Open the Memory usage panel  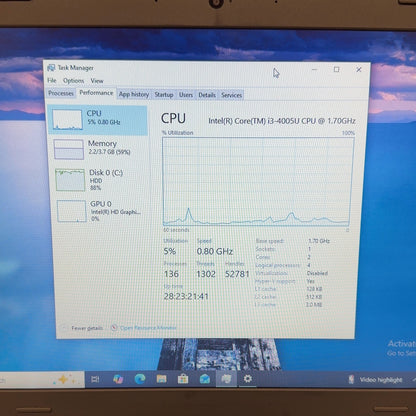coord(98,148)
